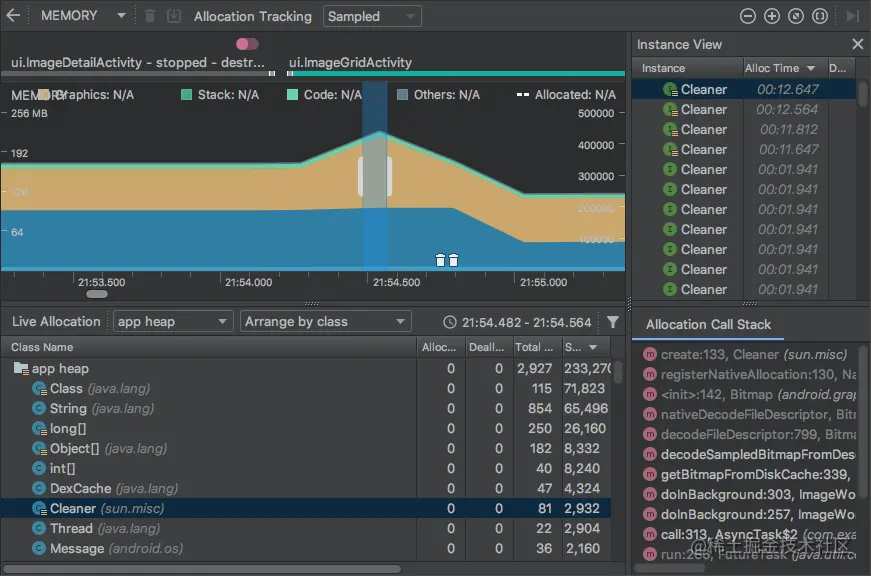This screenshot has height=576, width=871.
Task: Close the Instance View panel
Action: click(x=857, y=44)
